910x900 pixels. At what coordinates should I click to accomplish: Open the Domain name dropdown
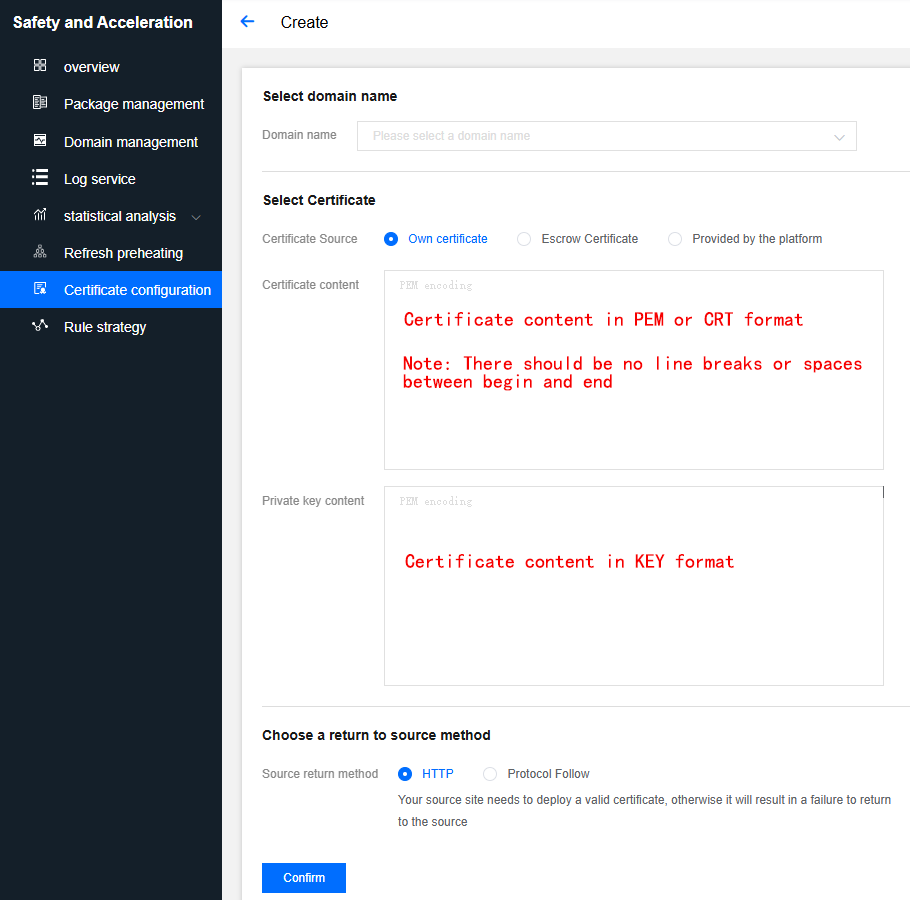coord(606,136)
